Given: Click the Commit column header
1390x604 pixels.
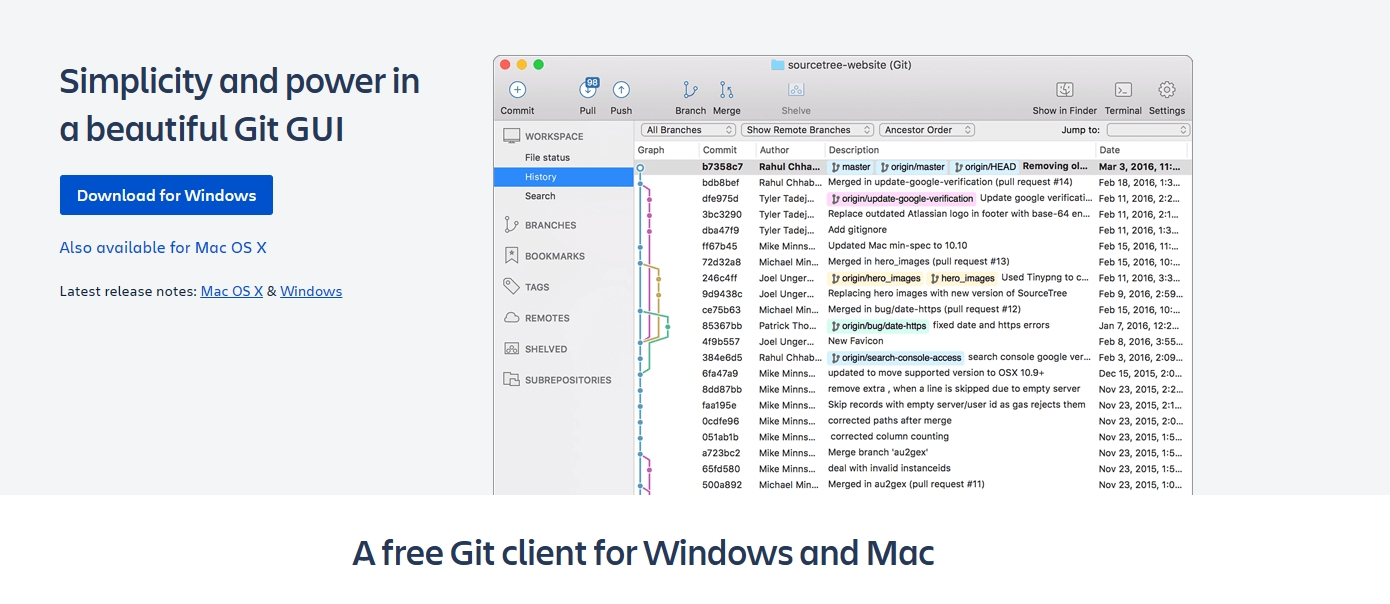Looking at the screenshot, I should coord(720,150).
